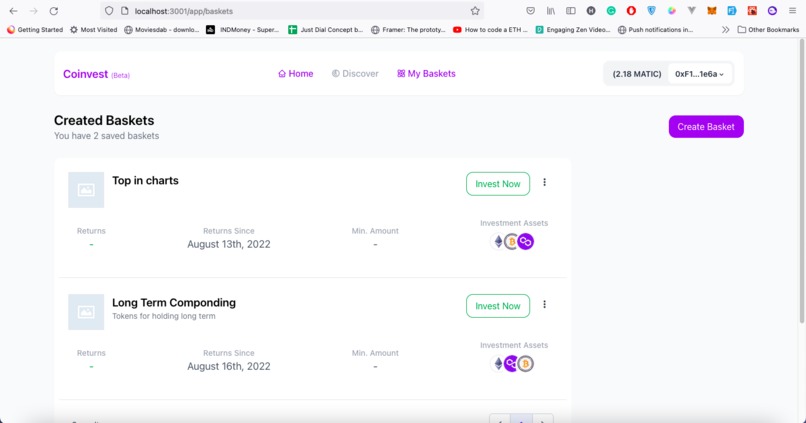Viewport: 806px width, 423px height.
Task: Invest Now in Top in charts basket
Action: pyautogui.click(x=498, y=183)
